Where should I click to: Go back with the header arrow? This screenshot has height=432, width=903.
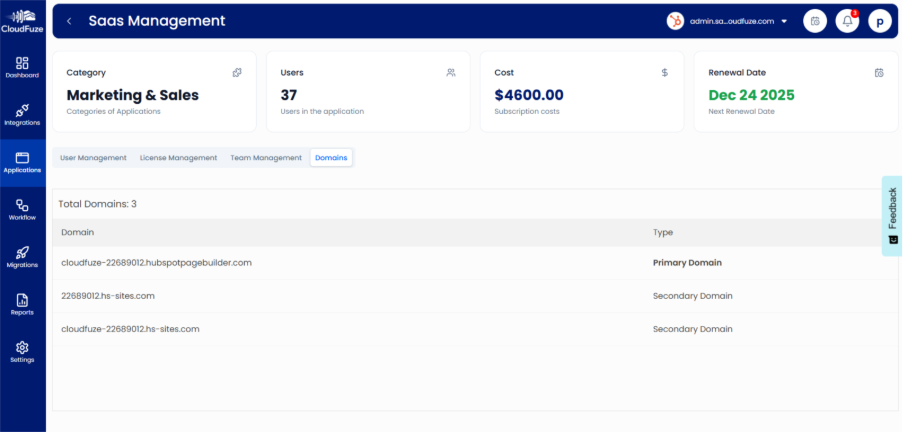pyautogui.click(x=69, y=21)
